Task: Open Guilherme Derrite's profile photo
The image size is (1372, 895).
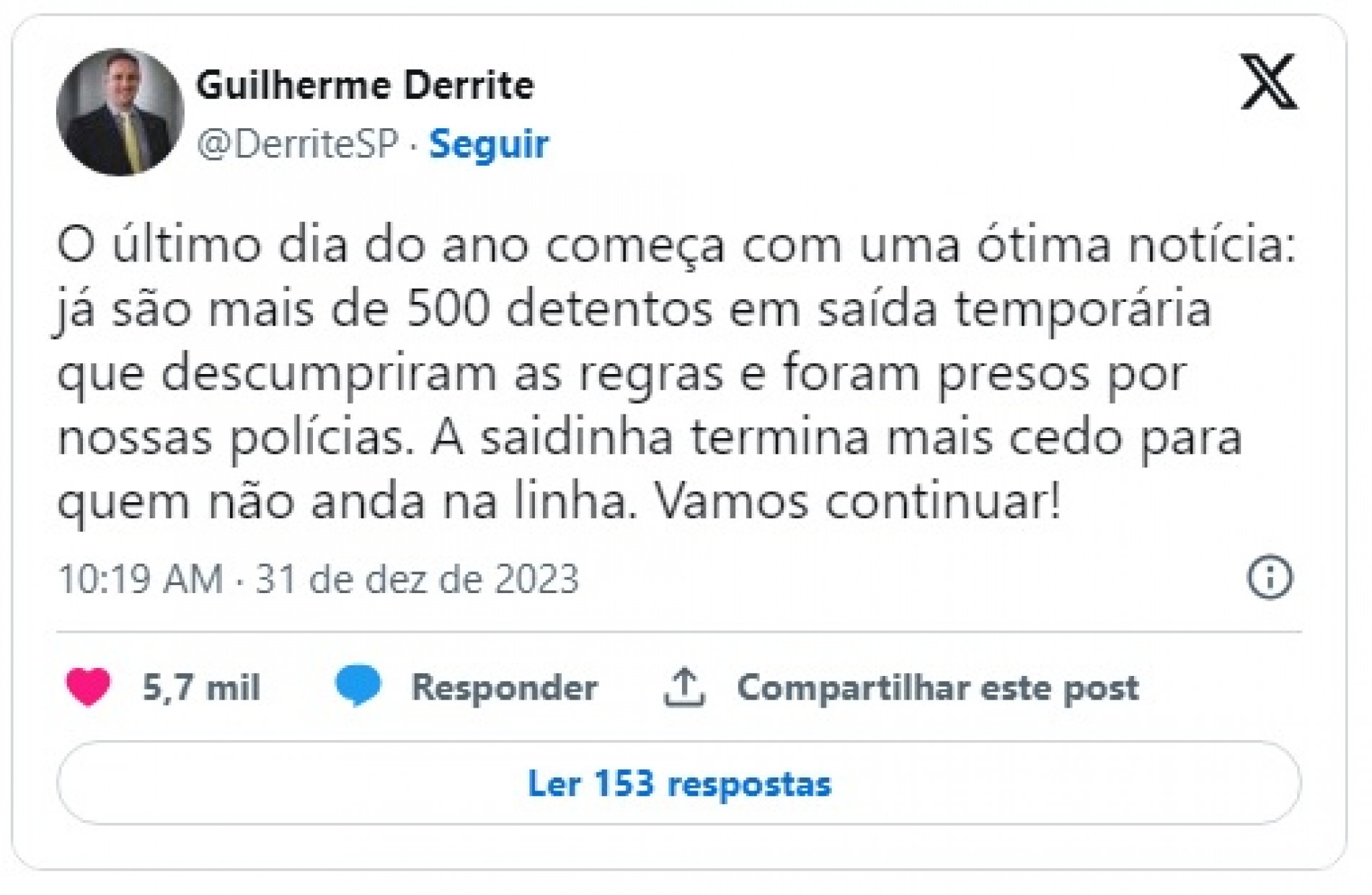Action: [120, 112]
